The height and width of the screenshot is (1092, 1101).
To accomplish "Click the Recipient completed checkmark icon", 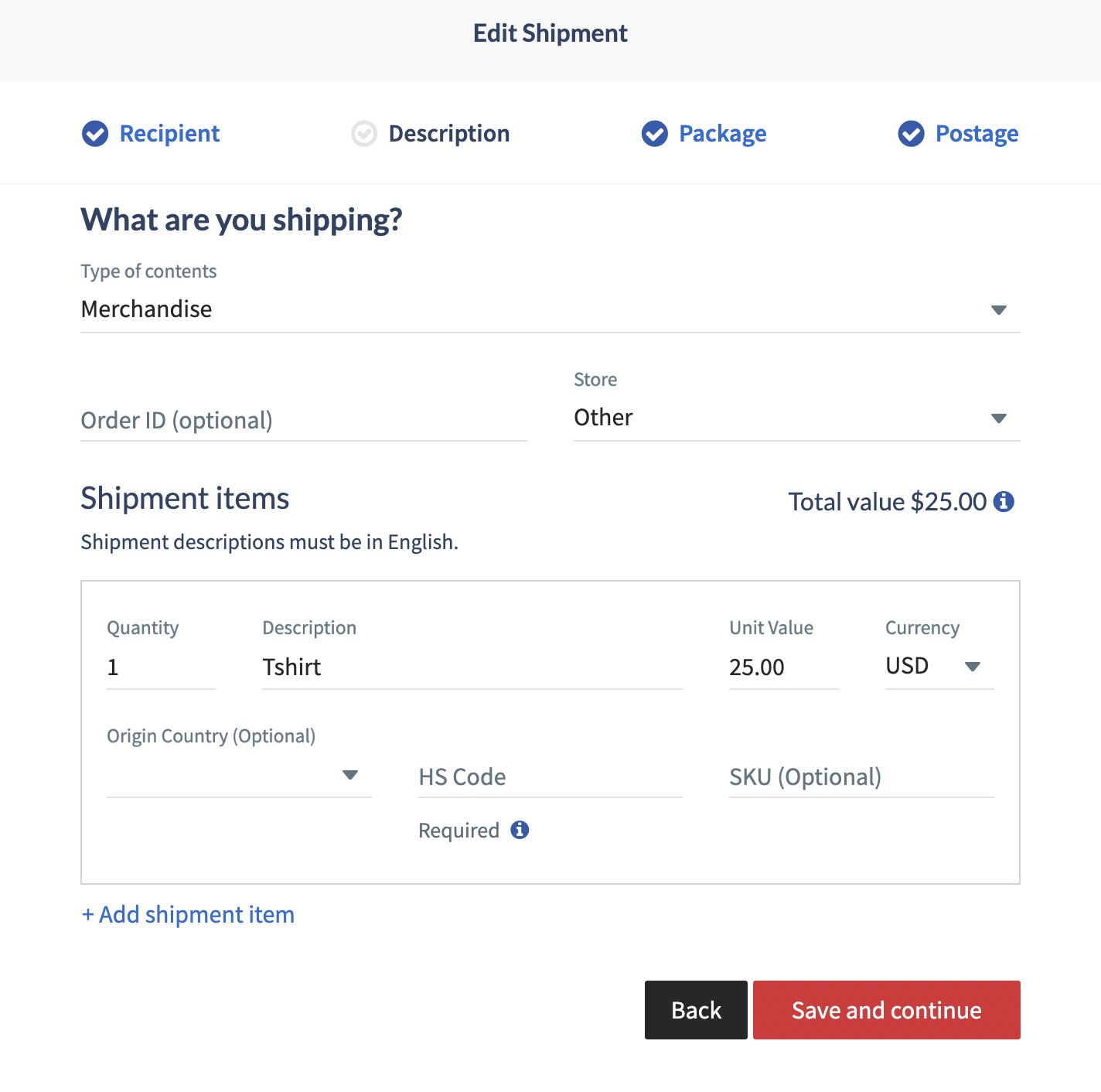I will click(x=95, y=134).
